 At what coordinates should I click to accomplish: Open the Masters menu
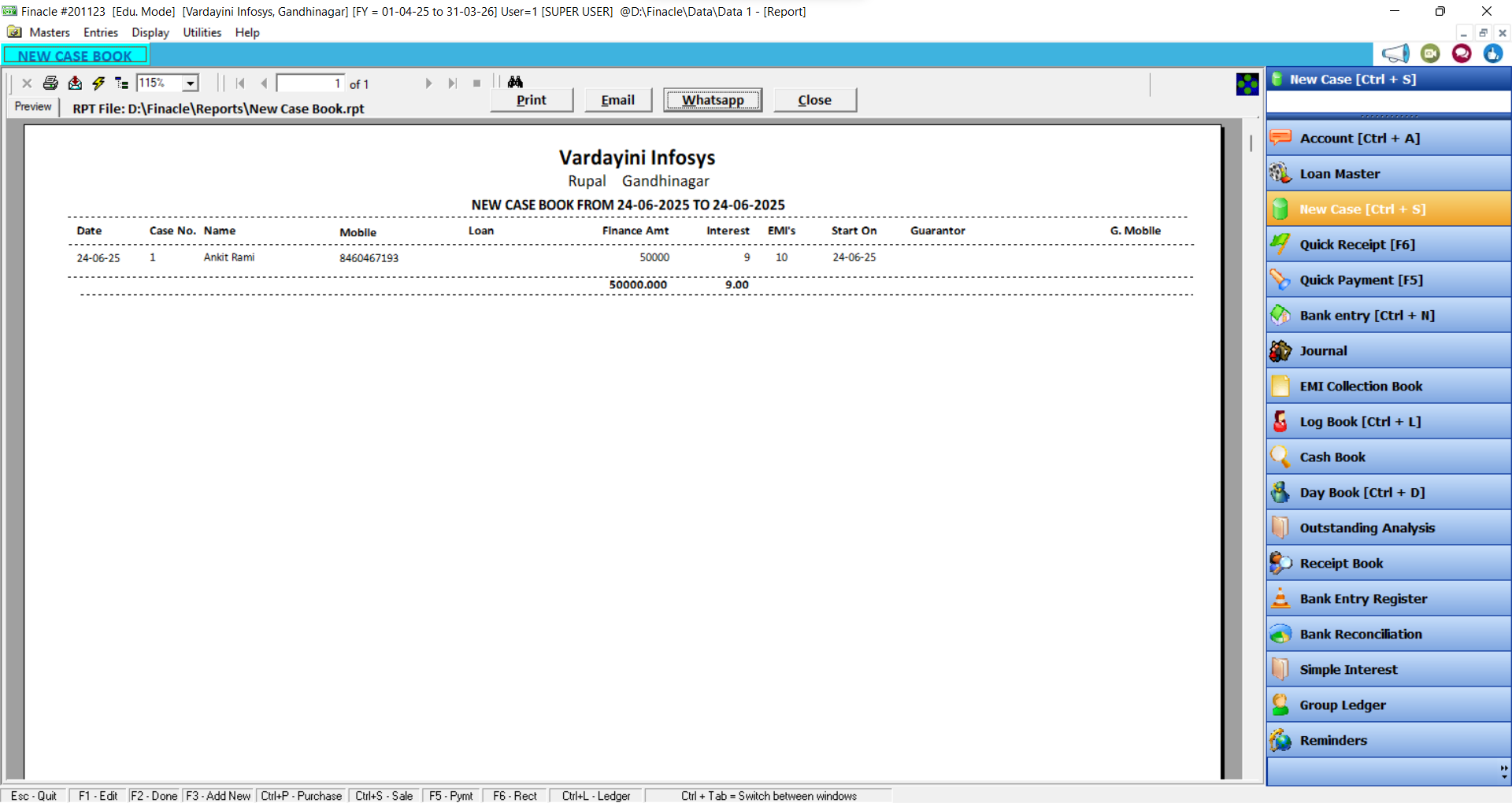click(x=49, y=32)
